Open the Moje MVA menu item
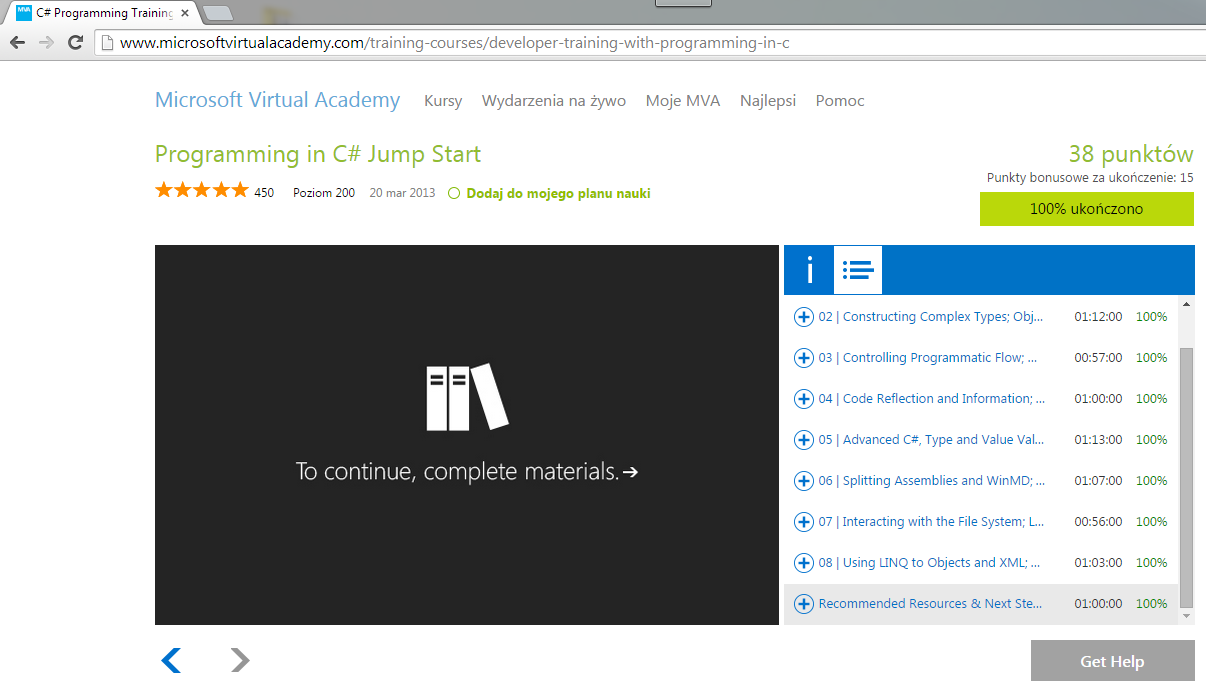 coord(682,101)
